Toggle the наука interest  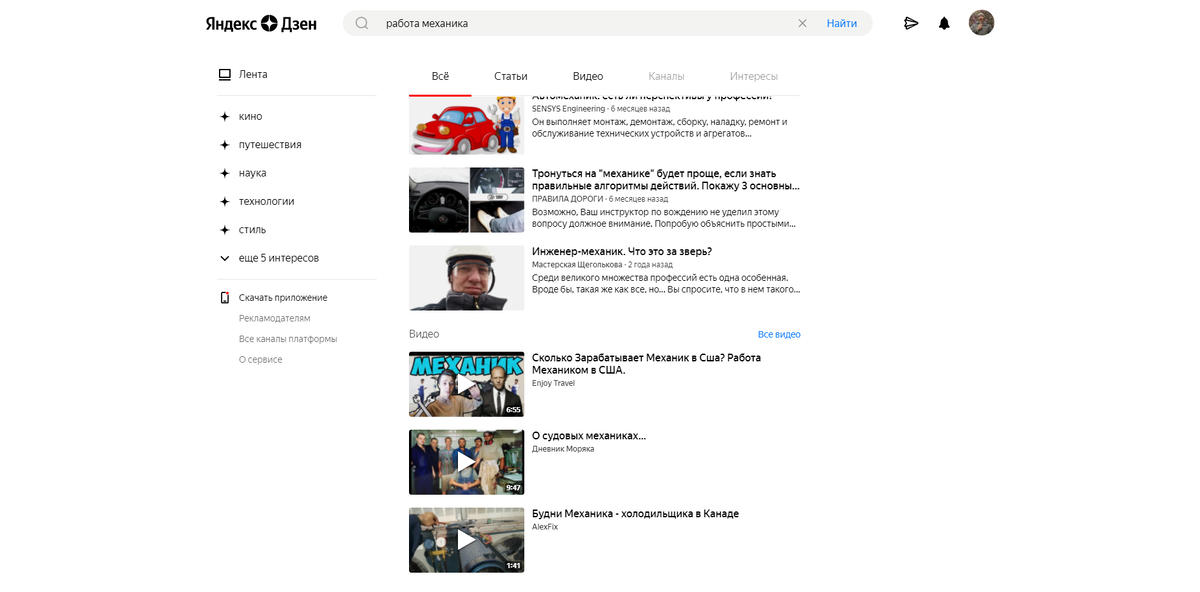[x=224, y=172]
